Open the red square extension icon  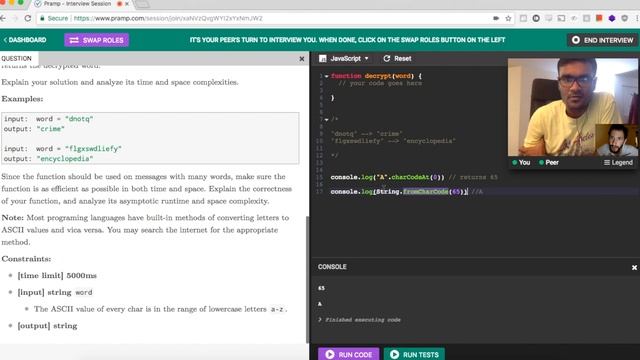pos(599,18)
